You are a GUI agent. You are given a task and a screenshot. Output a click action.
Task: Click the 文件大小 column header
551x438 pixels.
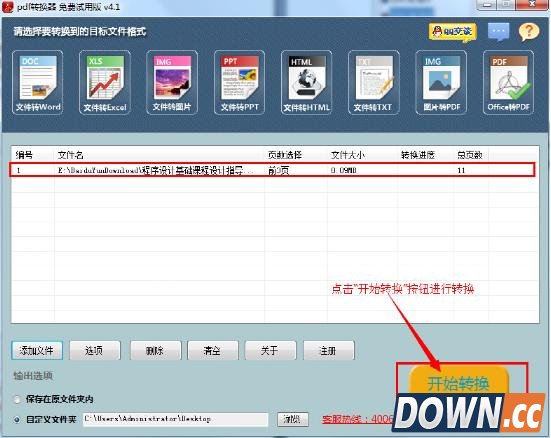pyautogui.click(x=348, y=155)
